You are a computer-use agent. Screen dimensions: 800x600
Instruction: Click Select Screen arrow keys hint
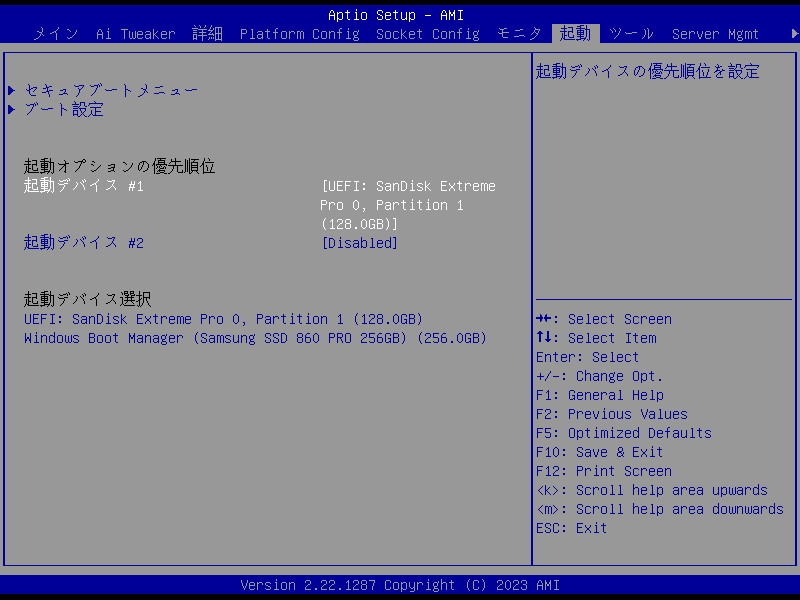604,319
